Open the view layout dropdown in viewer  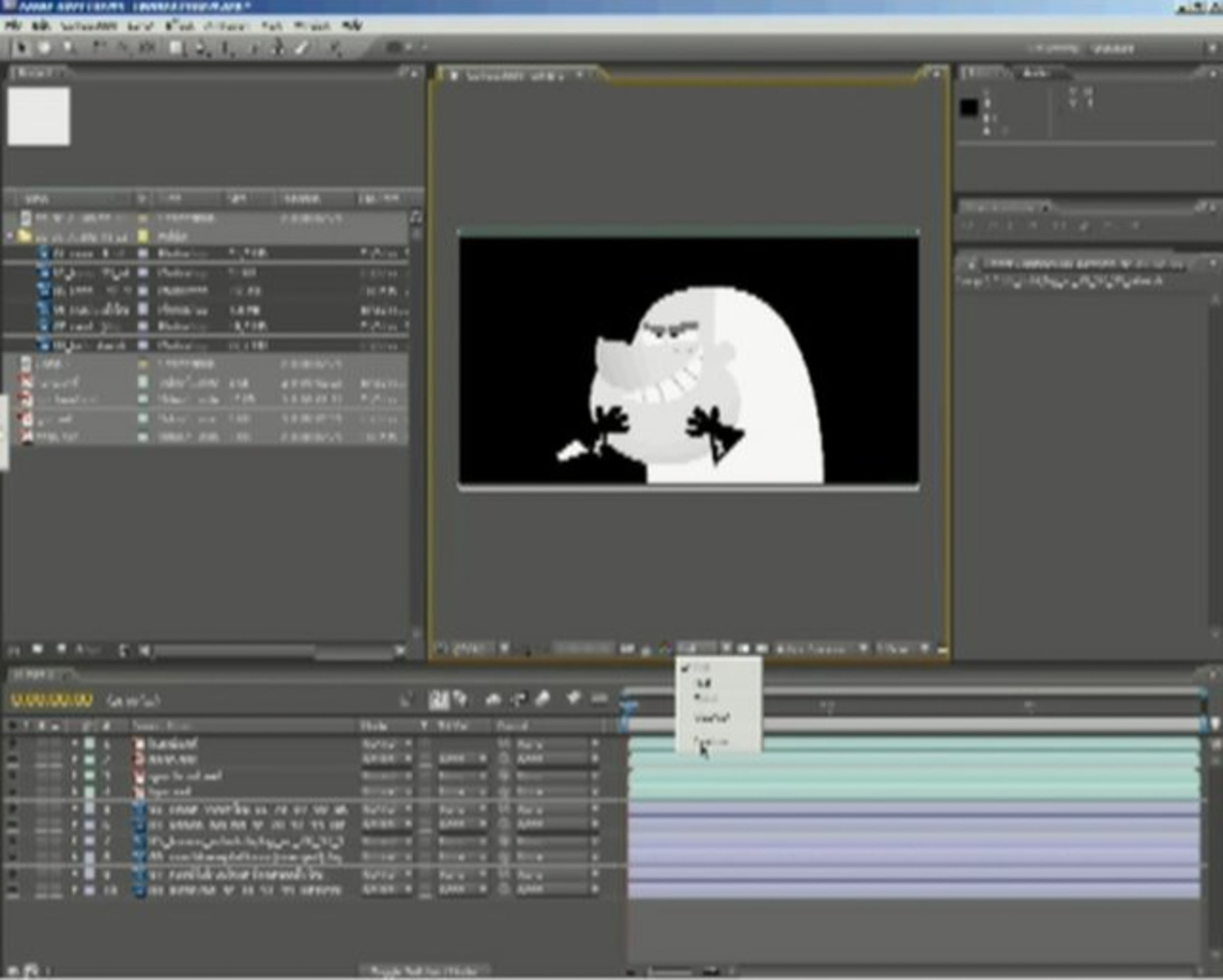tap(903, 649)
